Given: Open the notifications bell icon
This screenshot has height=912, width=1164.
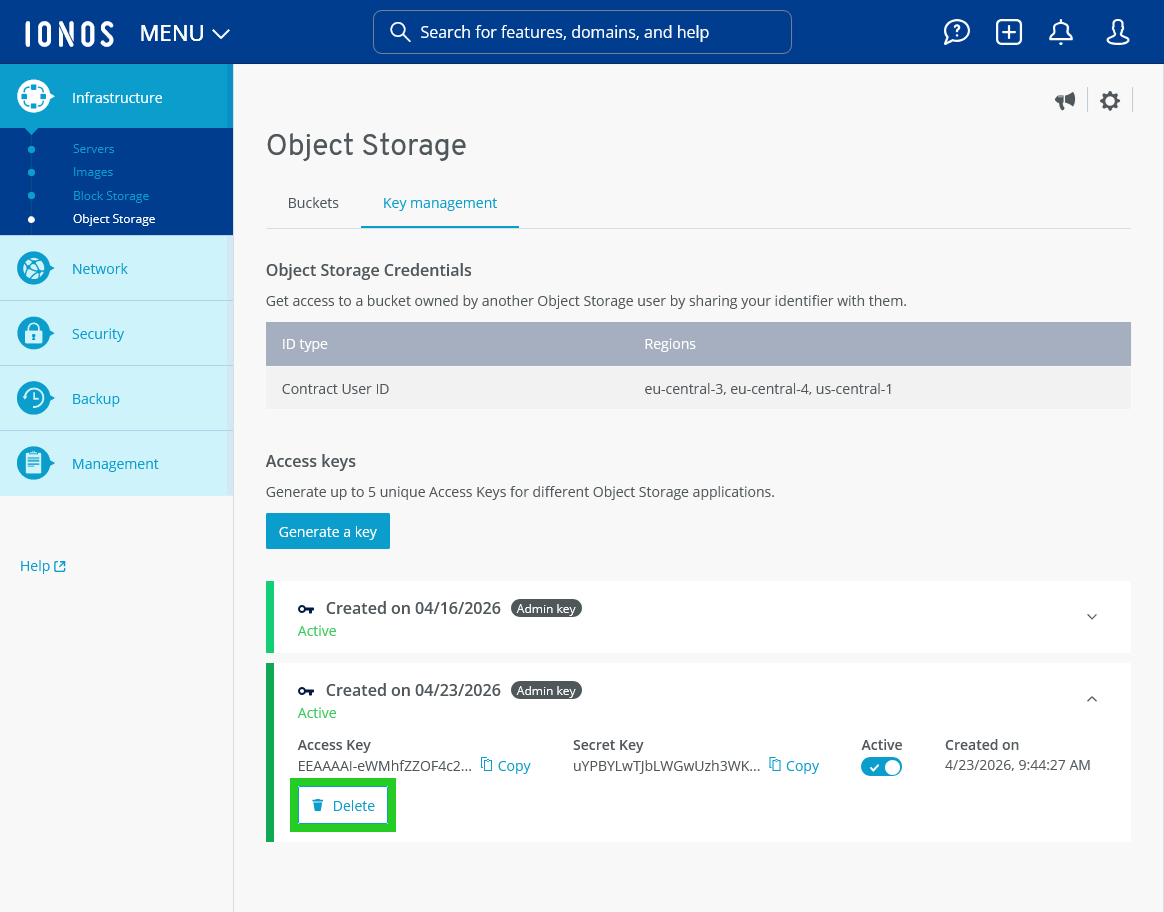Looking at the screenshot, I should click(x=1061, y=32).
